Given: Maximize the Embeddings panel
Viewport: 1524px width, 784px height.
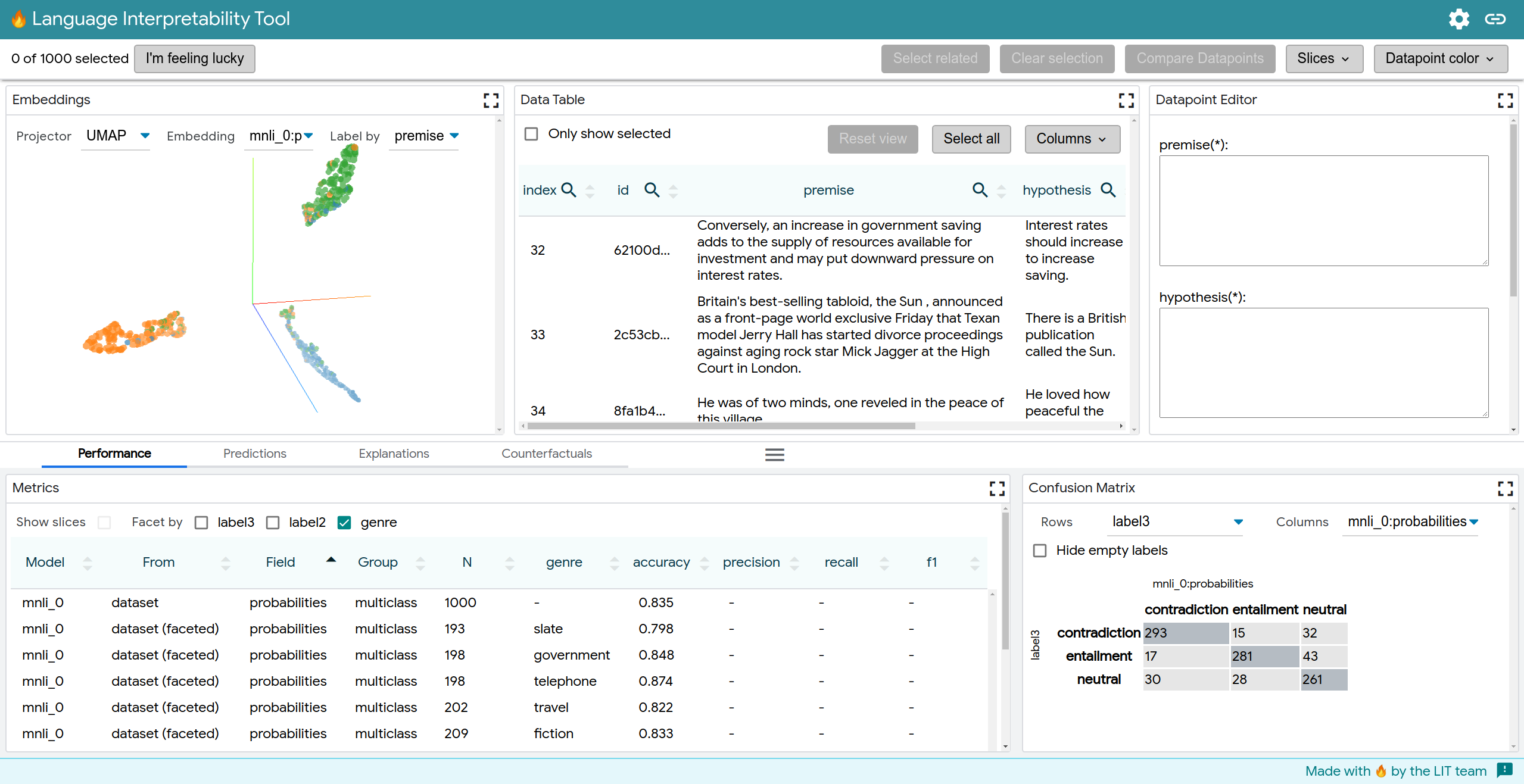Looking at the screenshot, I should 491,100.
